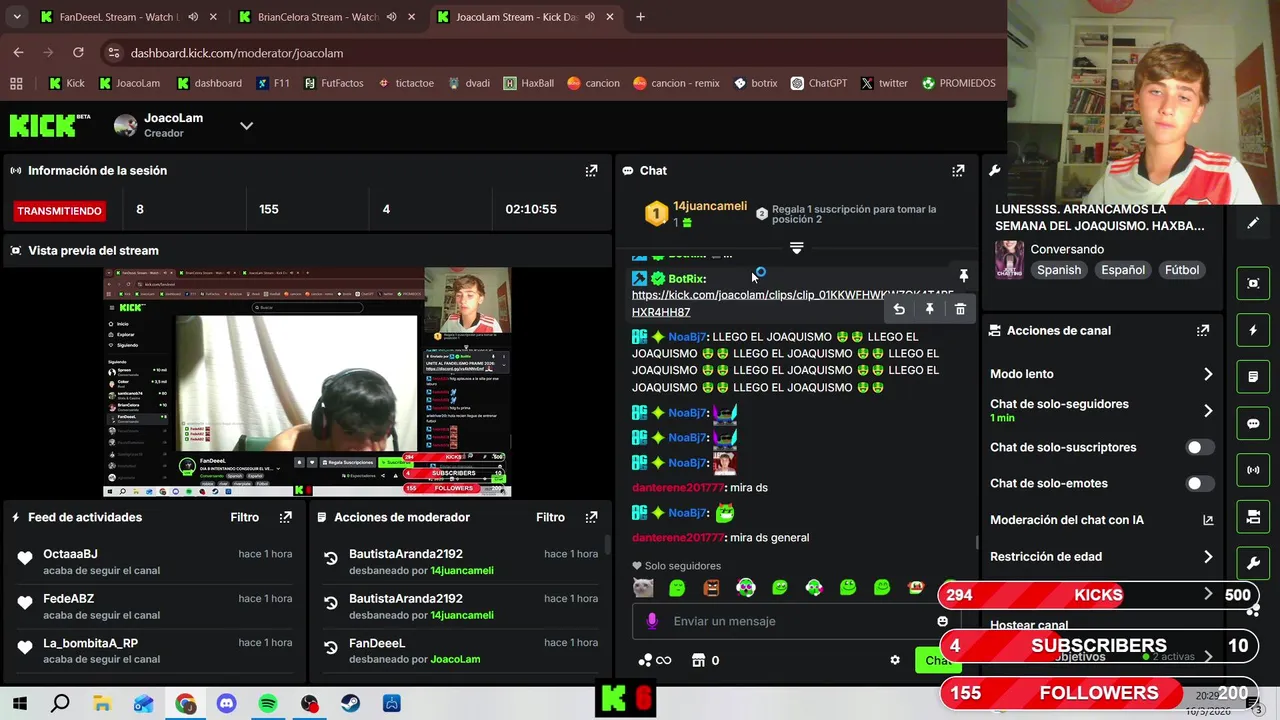This screenshot has height=720, width=1280.
Task: Click 14juancameli leaderboard name
Action: tap(709, 206)
